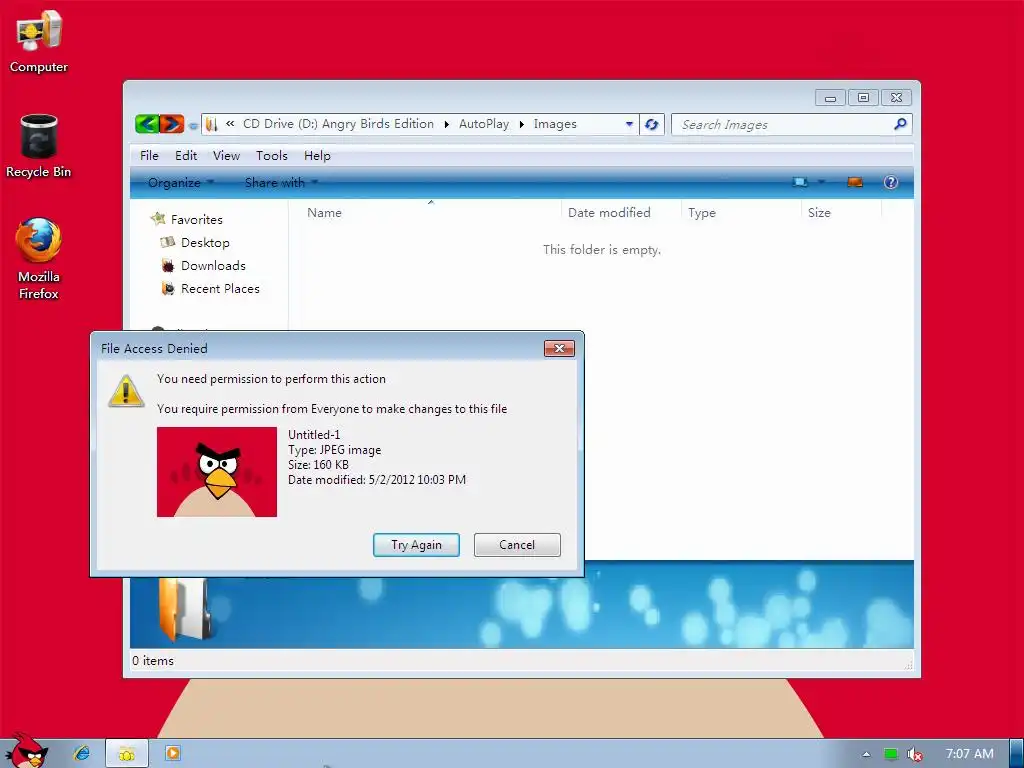Click the 7:07 AM taskbar clock
The width and height of the screenshot is (1024, 768).
pyautogui.click(x=969, y=753)
